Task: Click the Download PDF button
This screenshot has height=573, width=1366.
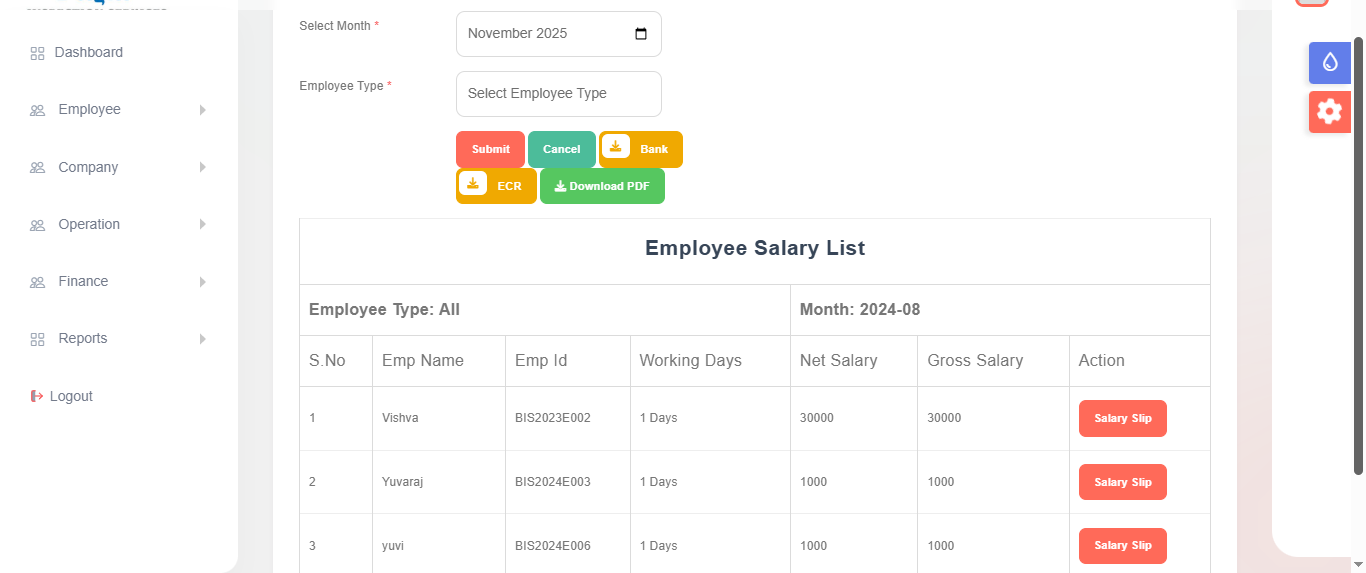Action: pyautogui.click(x=602, y=186)
